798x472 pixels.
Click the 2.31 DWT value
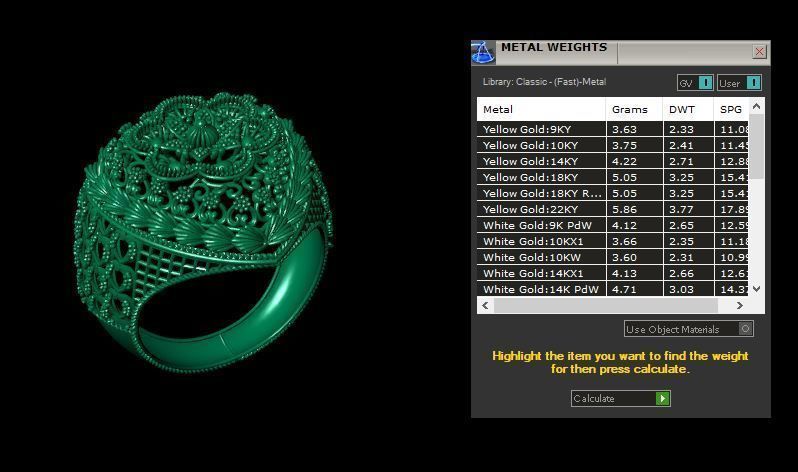pos(681,257)
